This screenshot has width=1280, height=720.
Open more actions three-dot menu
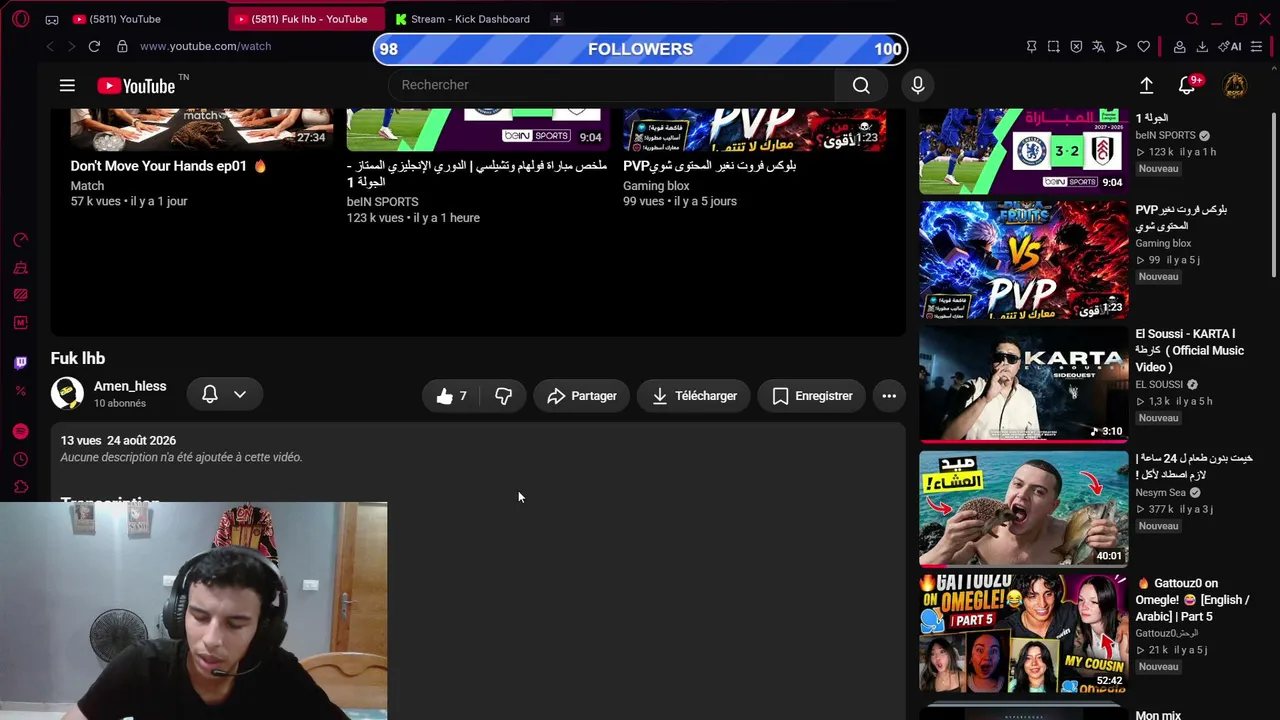889,396
